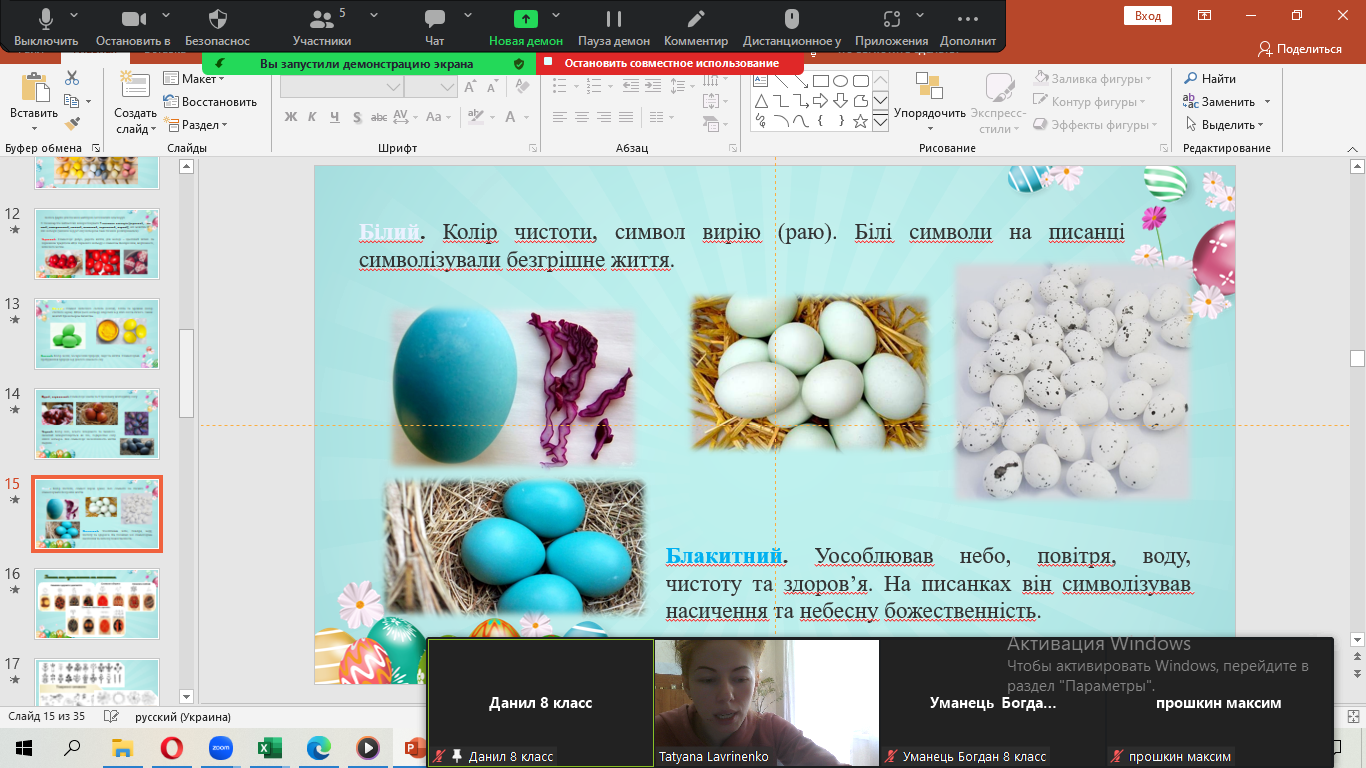Select the triangle shape in gallery

pos(761,101)
